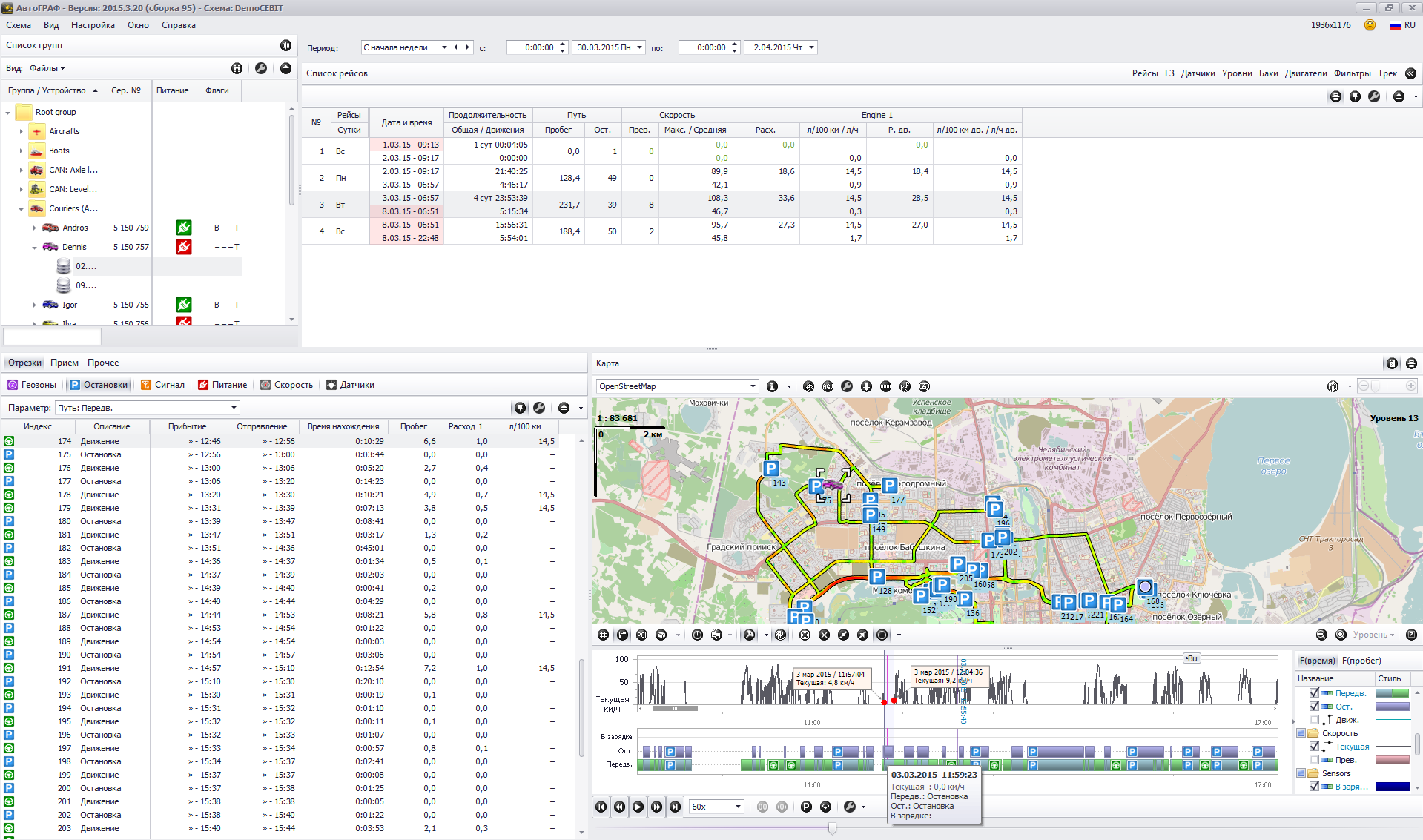The height and width of the screenshot is (840, 1423).
Task: Click the smiley face icon top right
Action: [x=1370, y=25]
